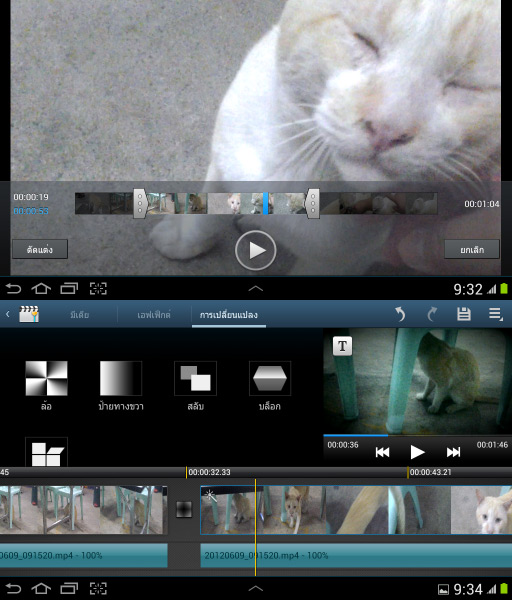Switch to the มีเดีย tab
Image resolution: width=512 pixels, height=600 pixels.
click(x=80, y=315)
